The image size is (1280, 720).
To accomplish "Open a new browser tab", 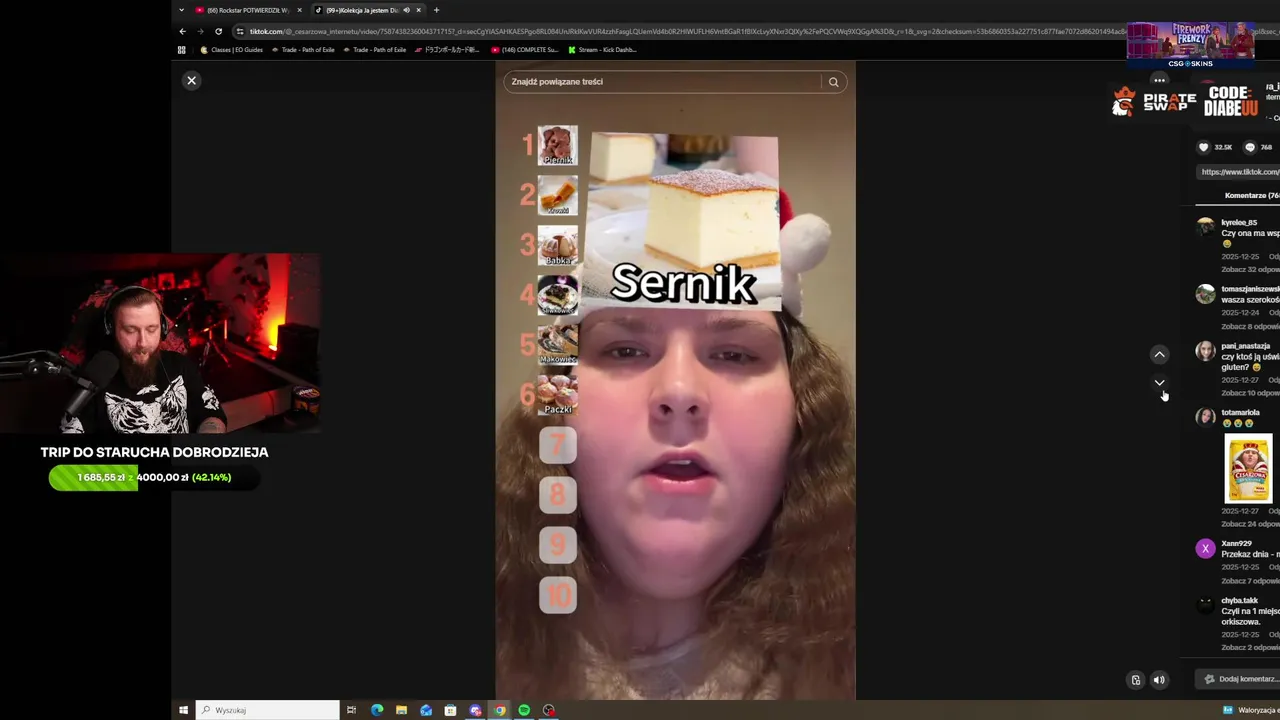I will pos(436,10).
